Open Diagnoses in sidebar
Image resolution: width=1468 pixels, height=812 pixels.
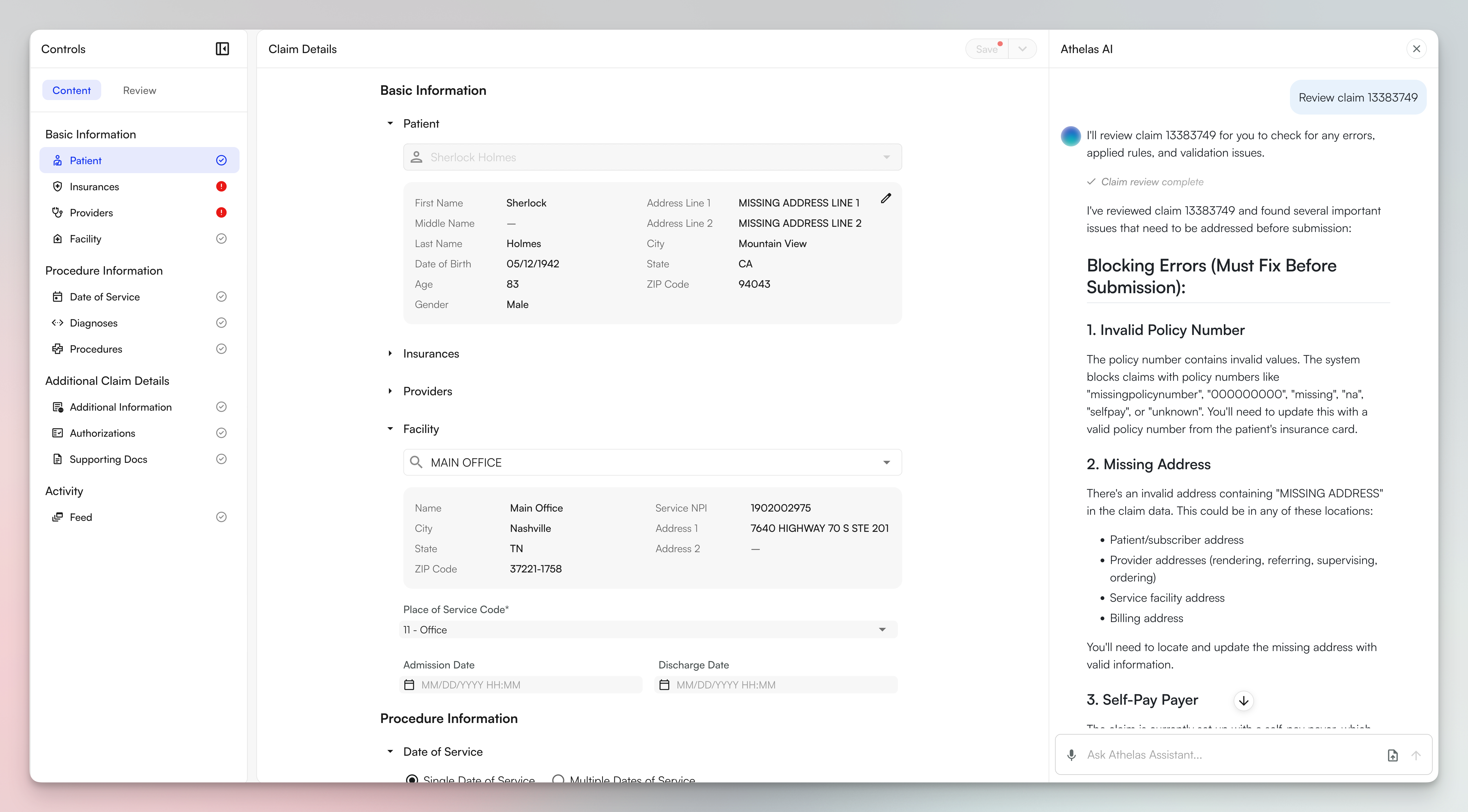tap(93, 322)
